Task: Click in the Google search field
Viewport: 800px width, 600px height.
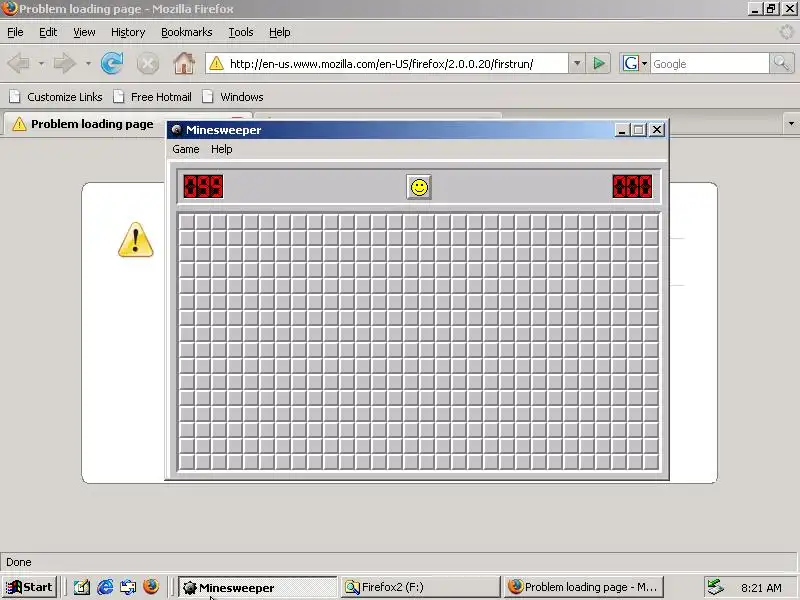Action: [x=709, y=64]
